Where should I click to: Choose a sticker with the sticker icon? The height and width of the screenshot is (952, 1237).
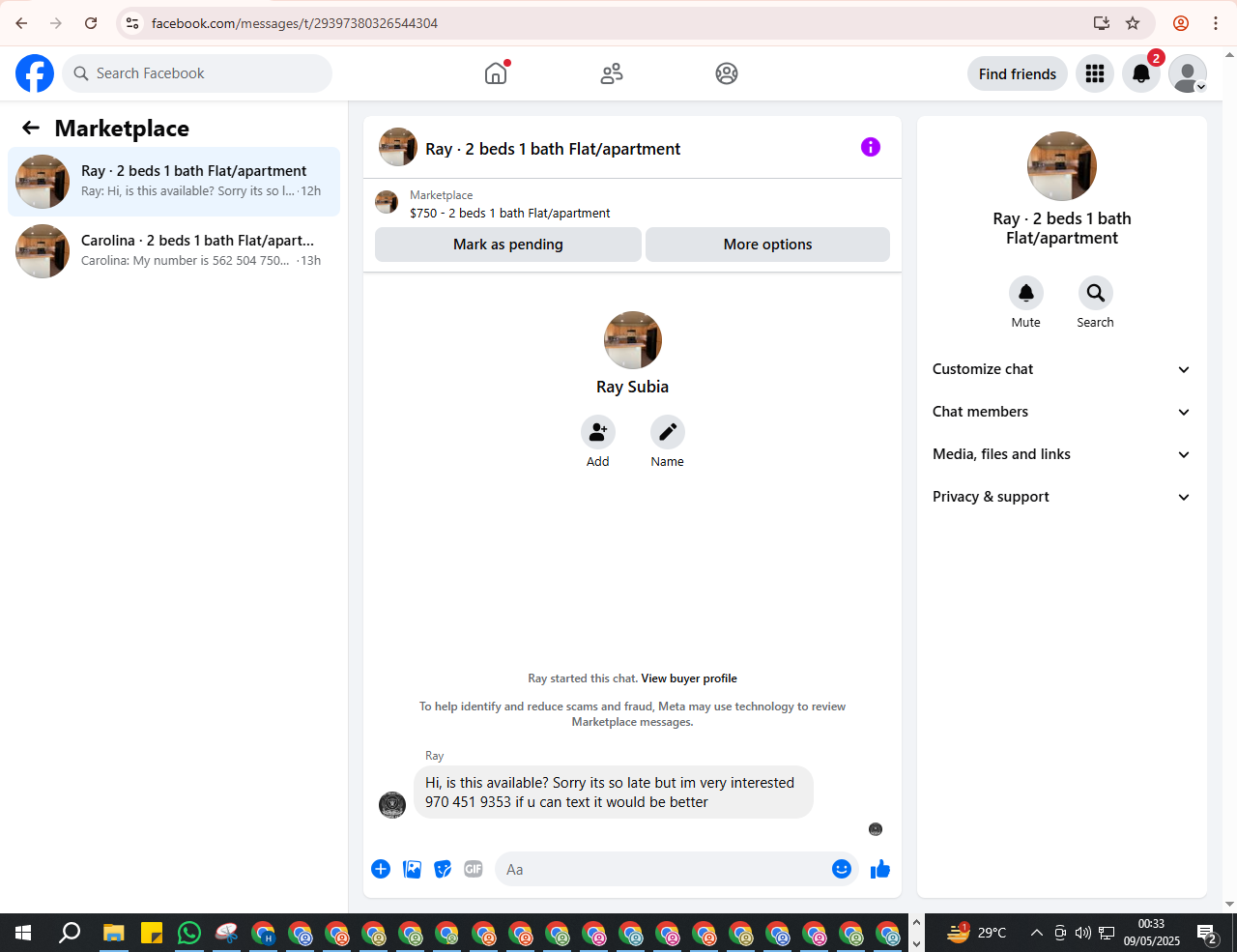tap(443, 869)
